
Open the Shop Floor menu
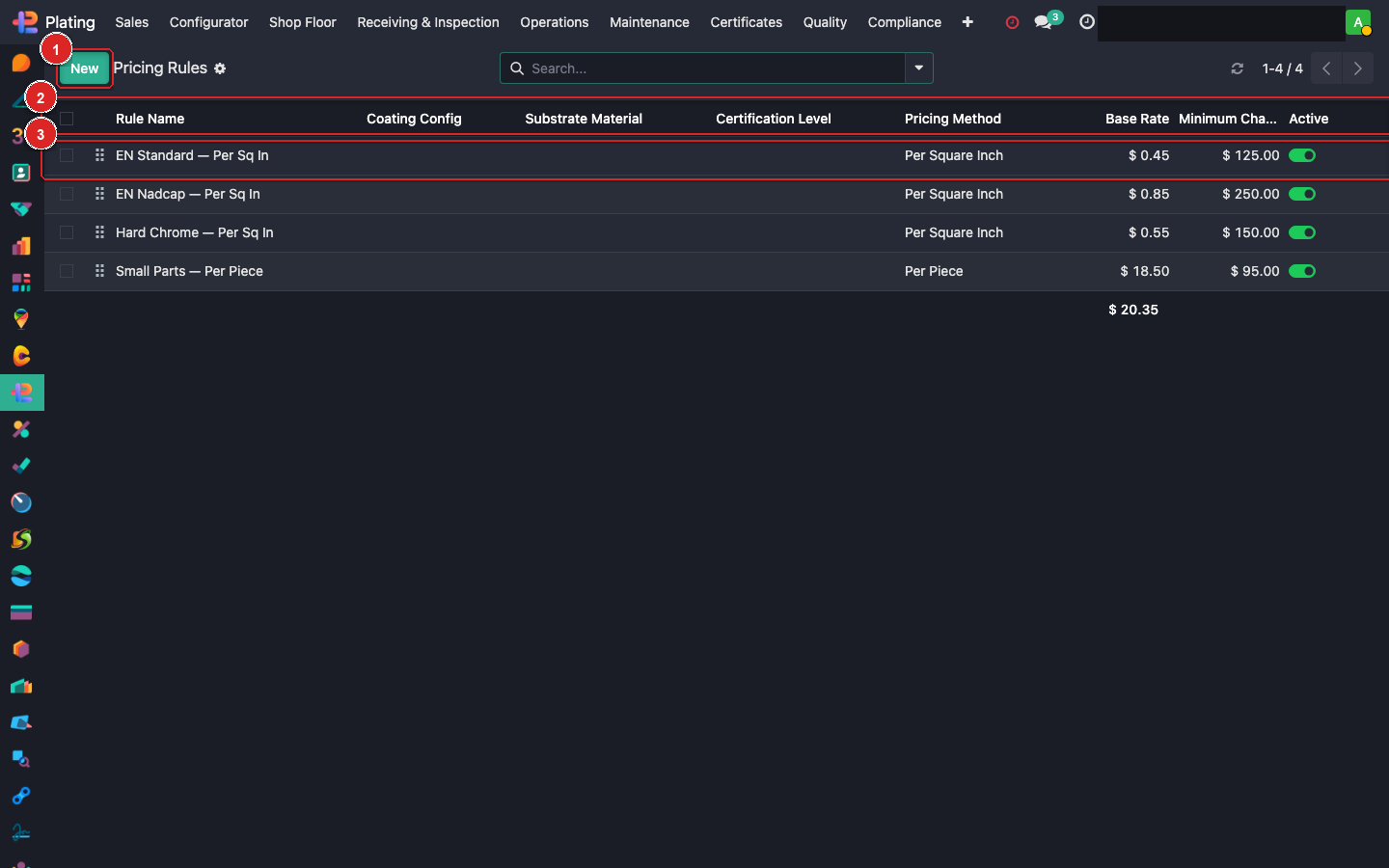point(302,22)
